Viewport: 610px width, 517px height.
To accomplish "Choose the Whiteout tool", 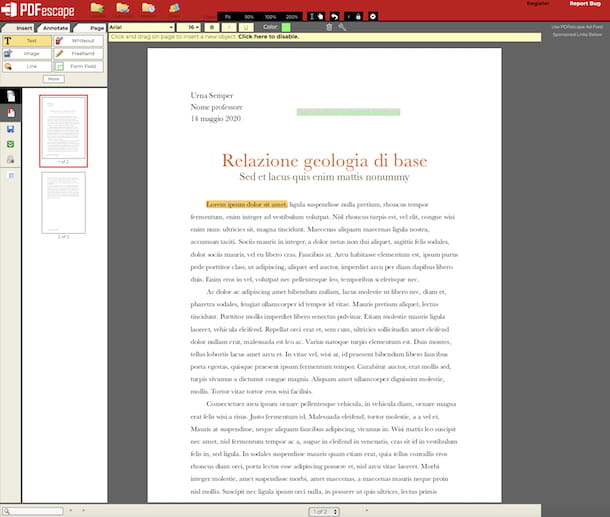I will click(79, 41).
